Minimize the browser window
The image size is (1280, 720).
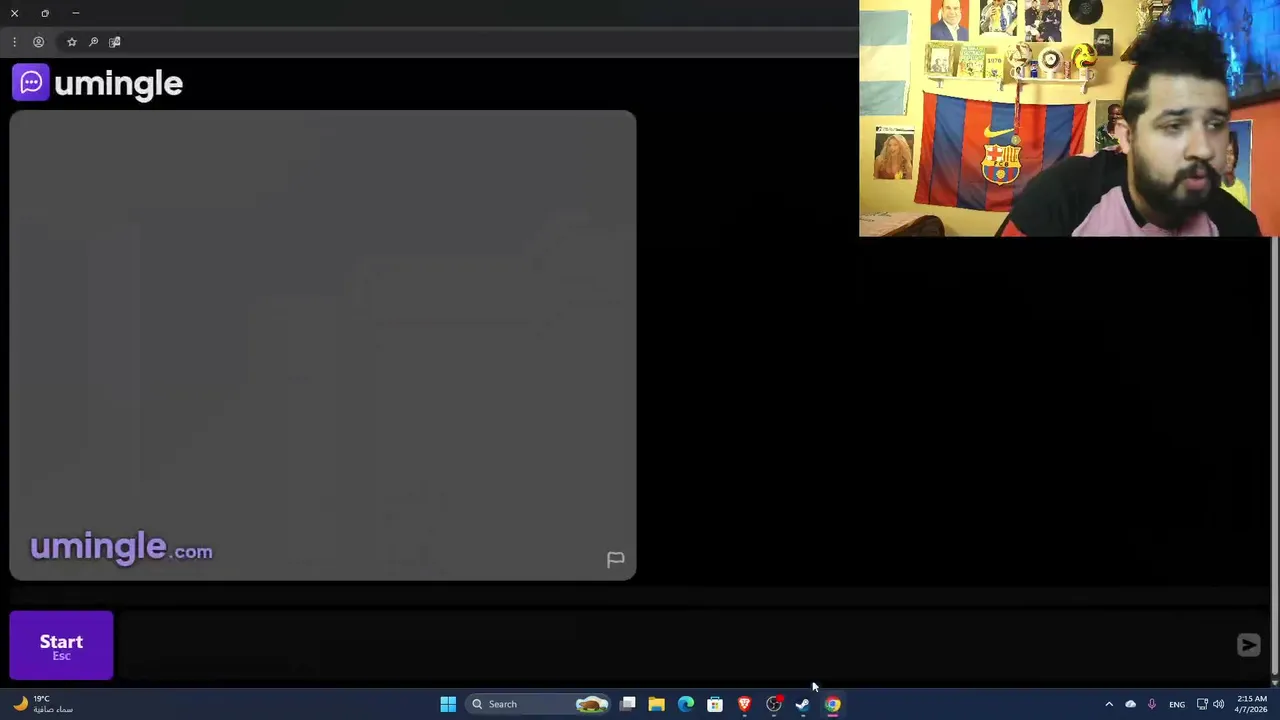click(x=75, y=13)
